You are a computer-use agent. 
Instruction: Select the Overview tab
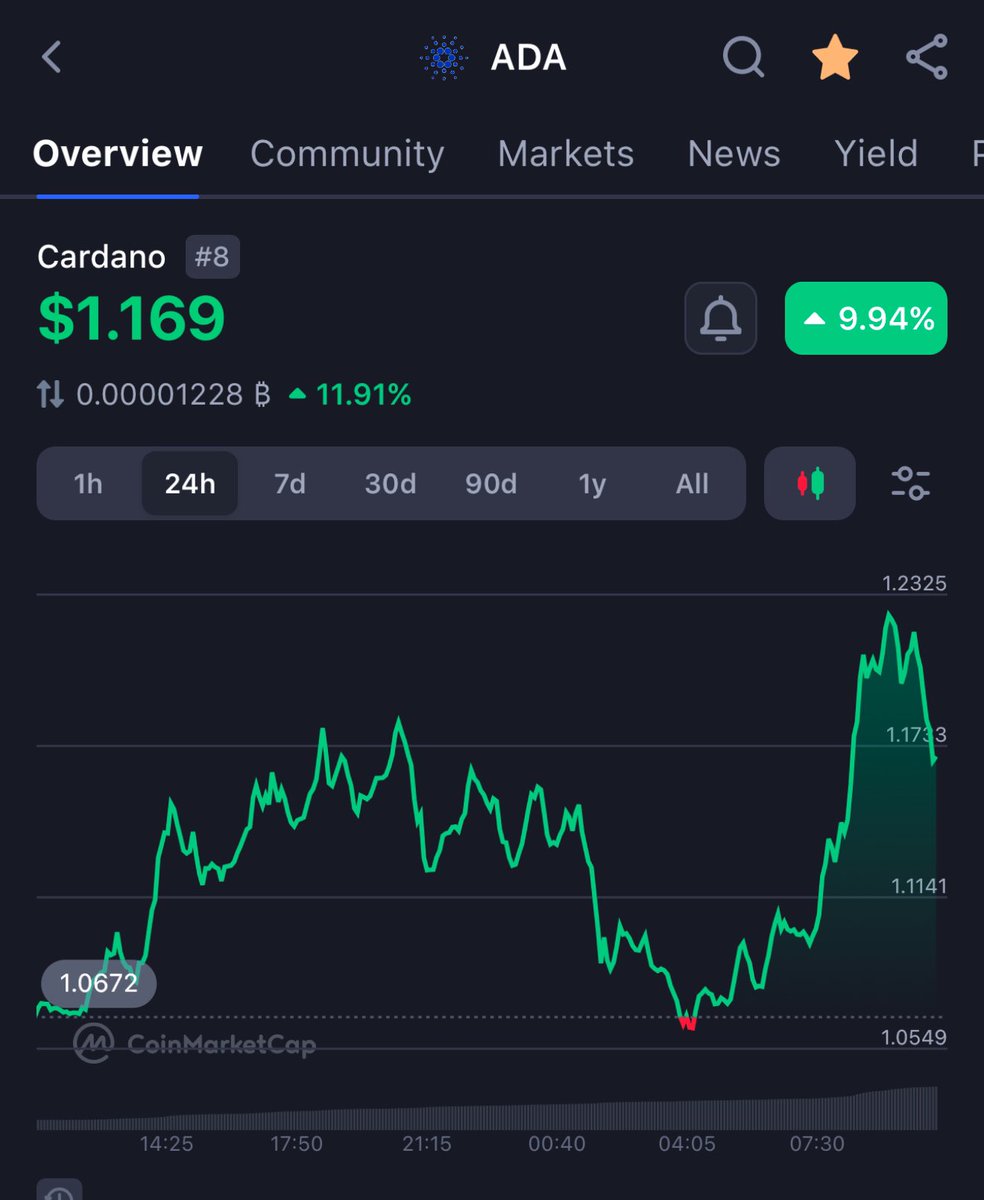(x=117, y=153)
